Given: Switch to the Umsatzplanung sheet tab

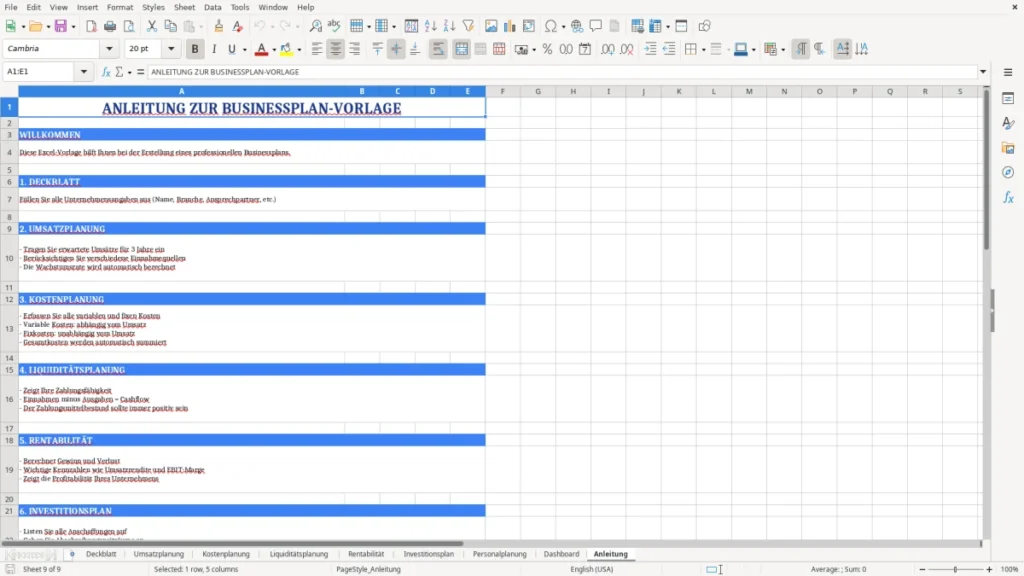Looking at the screenshot, I should pyautogui.click(x=159, y=554).
